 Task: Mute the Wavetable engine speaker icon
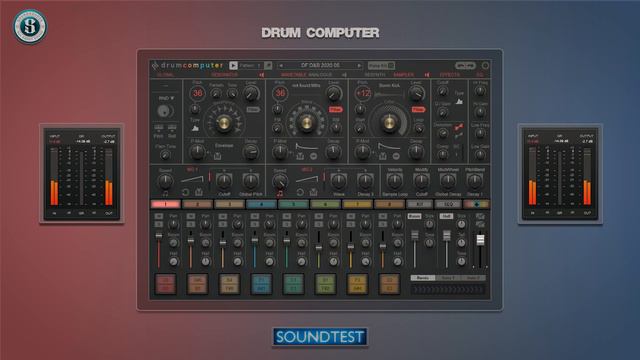click(x=344, y=75)
